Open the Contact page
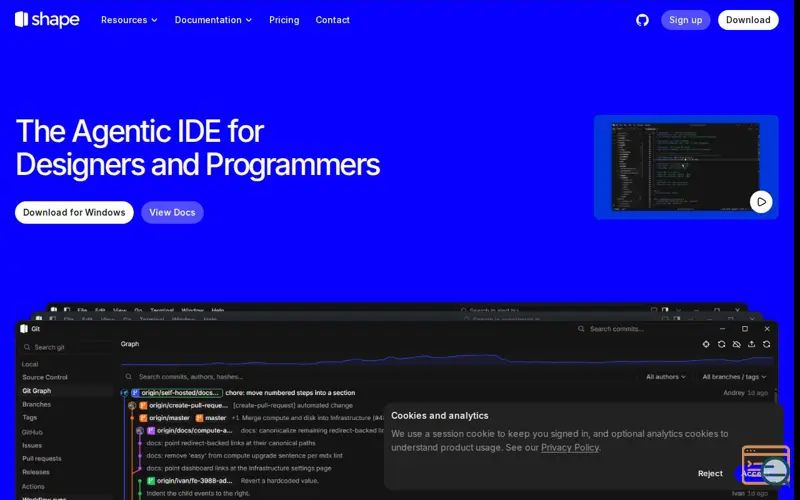The height and width of the screenshot is (500, 800). (x=333, y=20)
